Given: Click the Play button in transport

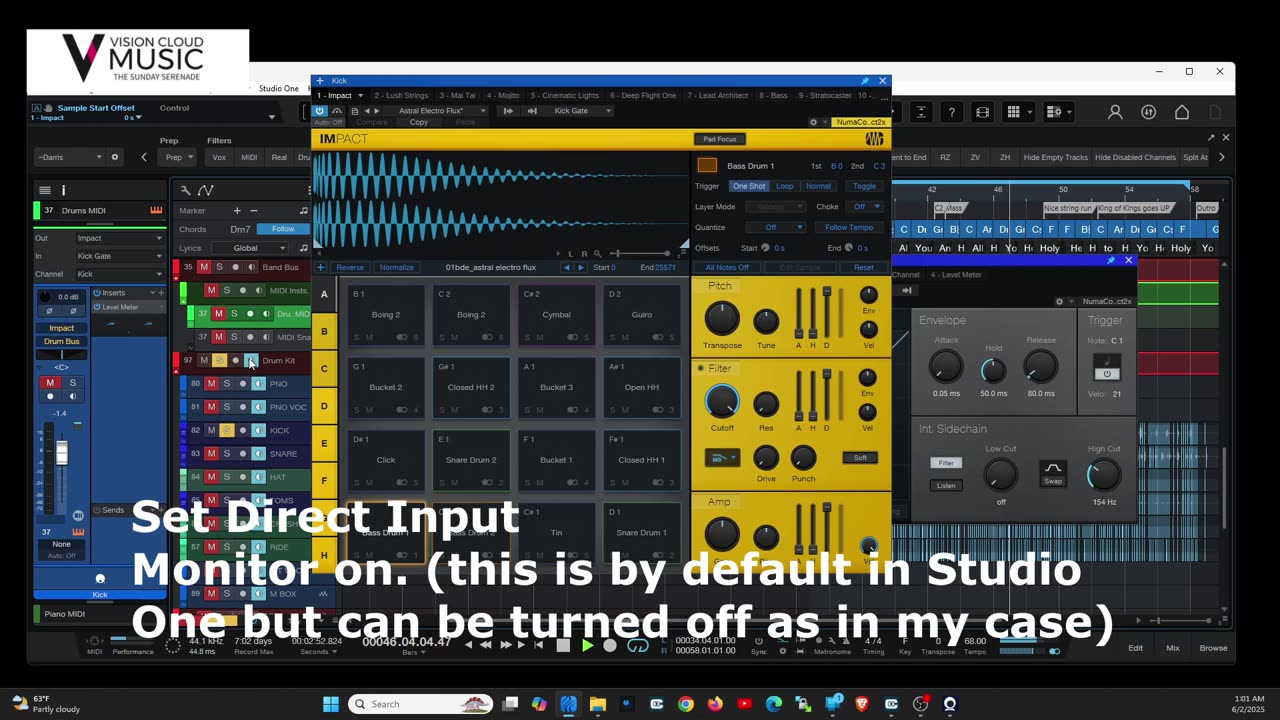Looking at the screenshot, I should pos(587,645).
